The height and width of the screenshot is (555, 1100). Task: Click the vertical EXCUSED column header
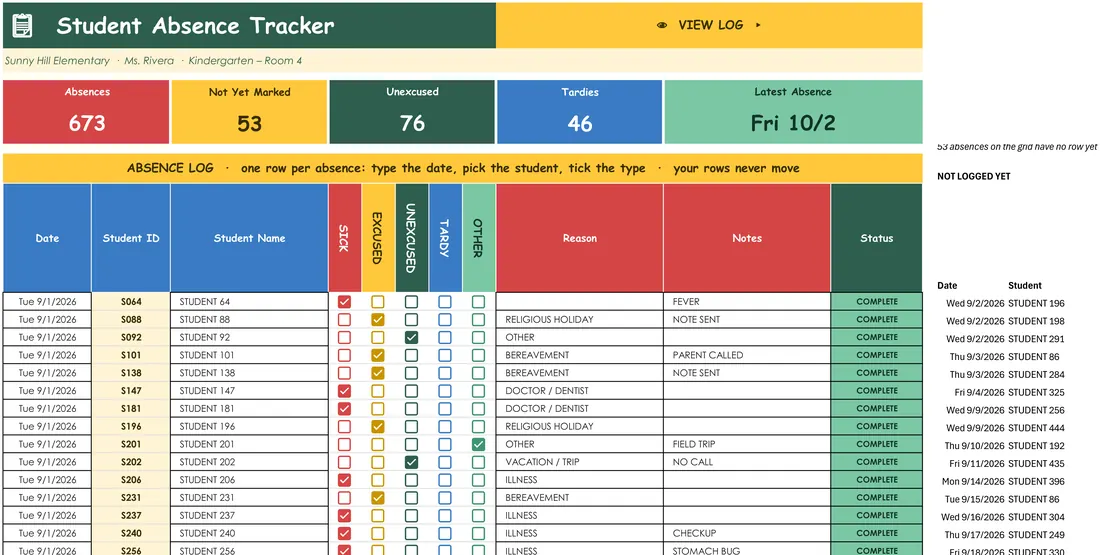click(377, 238)
